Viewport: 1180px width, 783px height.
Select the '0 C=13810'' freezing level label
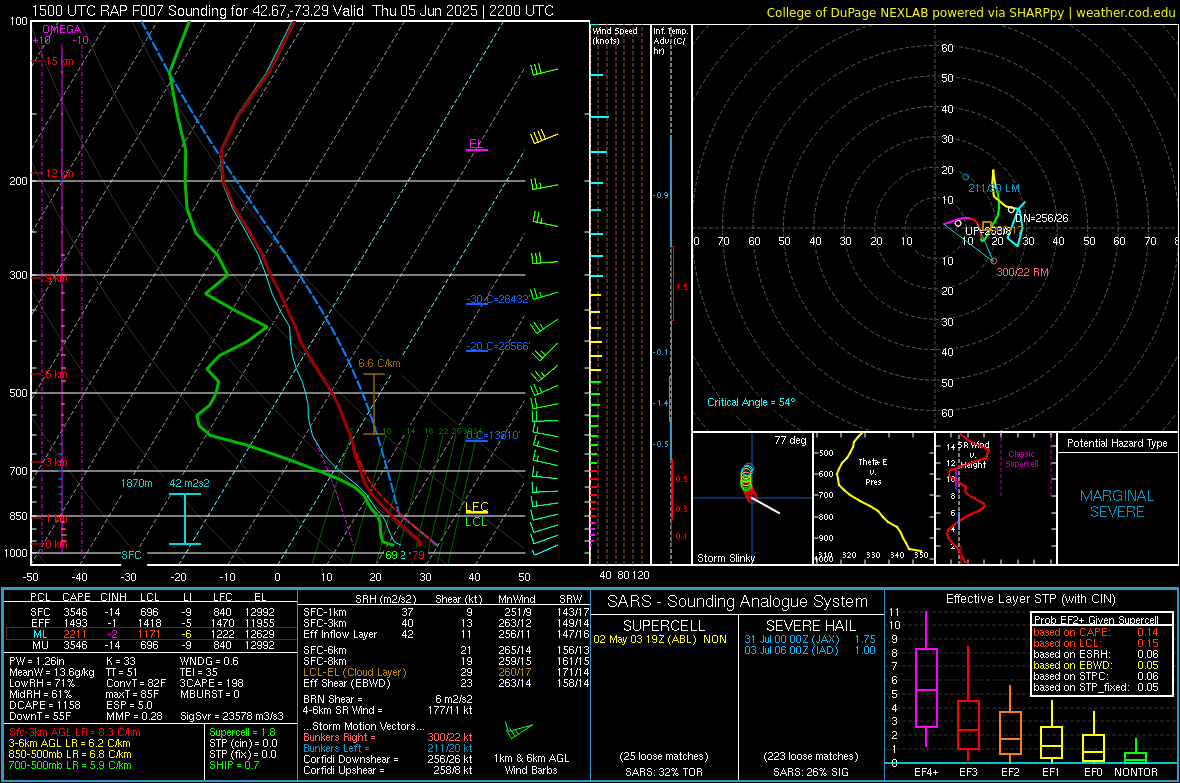493,435
